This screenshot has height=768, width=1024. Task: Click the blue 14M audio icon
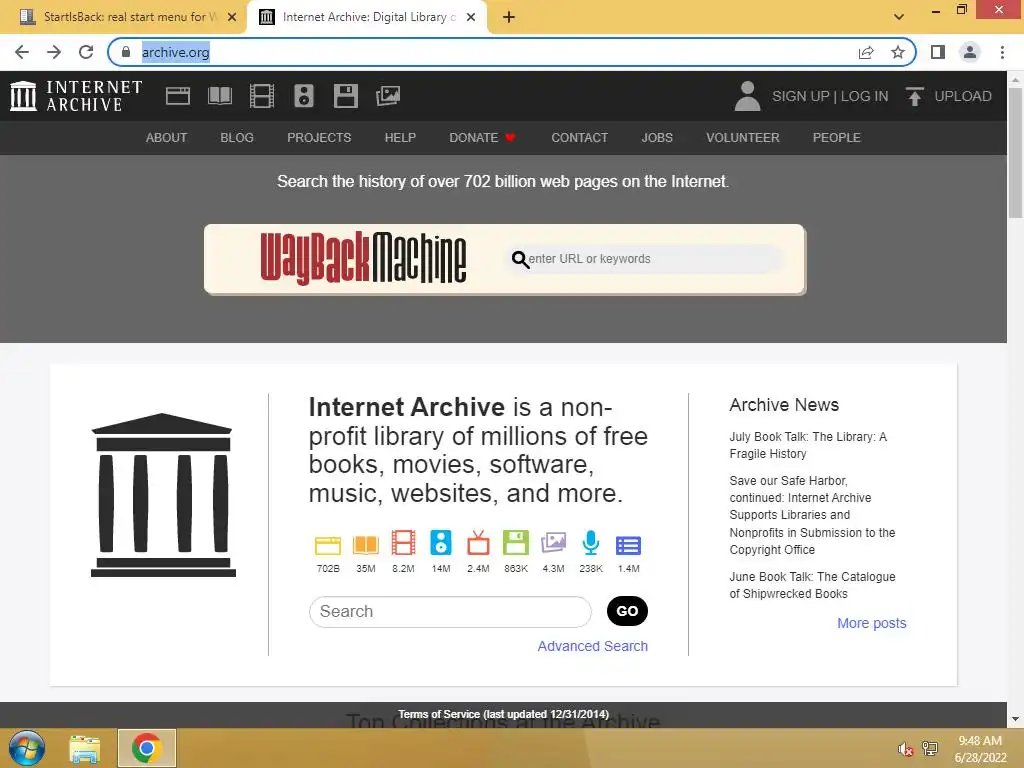pyautogui.click(x=441, y=543)
